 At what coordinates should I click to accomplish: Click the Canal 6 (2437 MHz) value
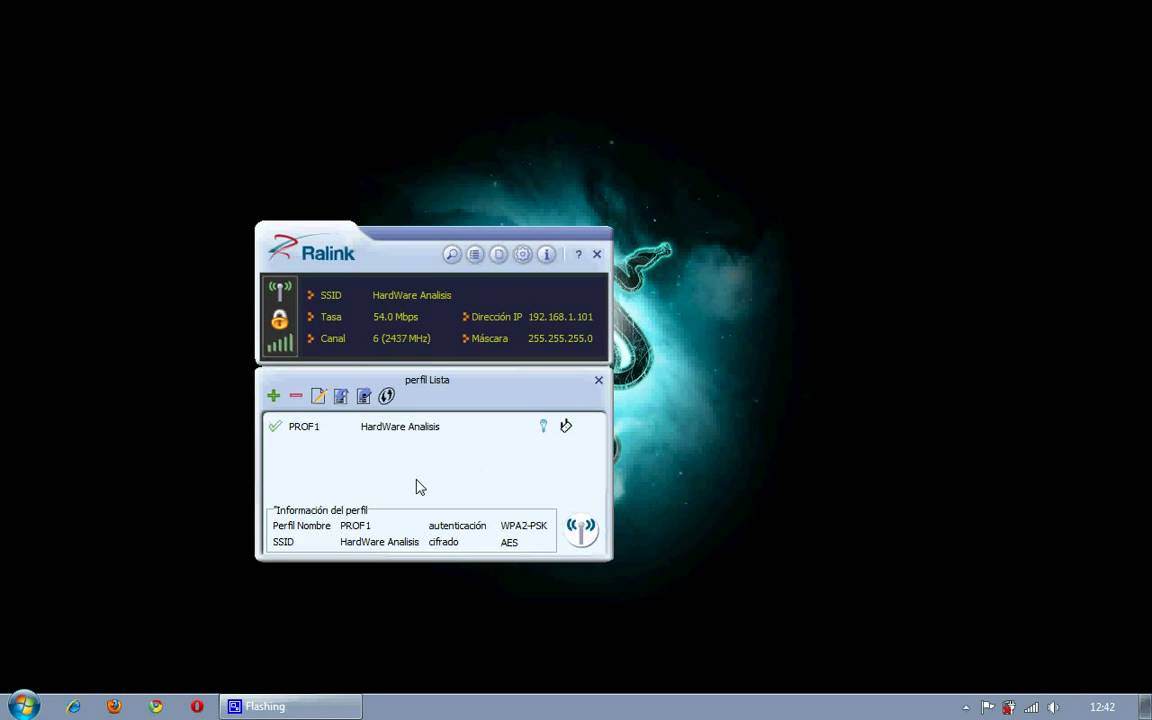(x=402, y=339)
